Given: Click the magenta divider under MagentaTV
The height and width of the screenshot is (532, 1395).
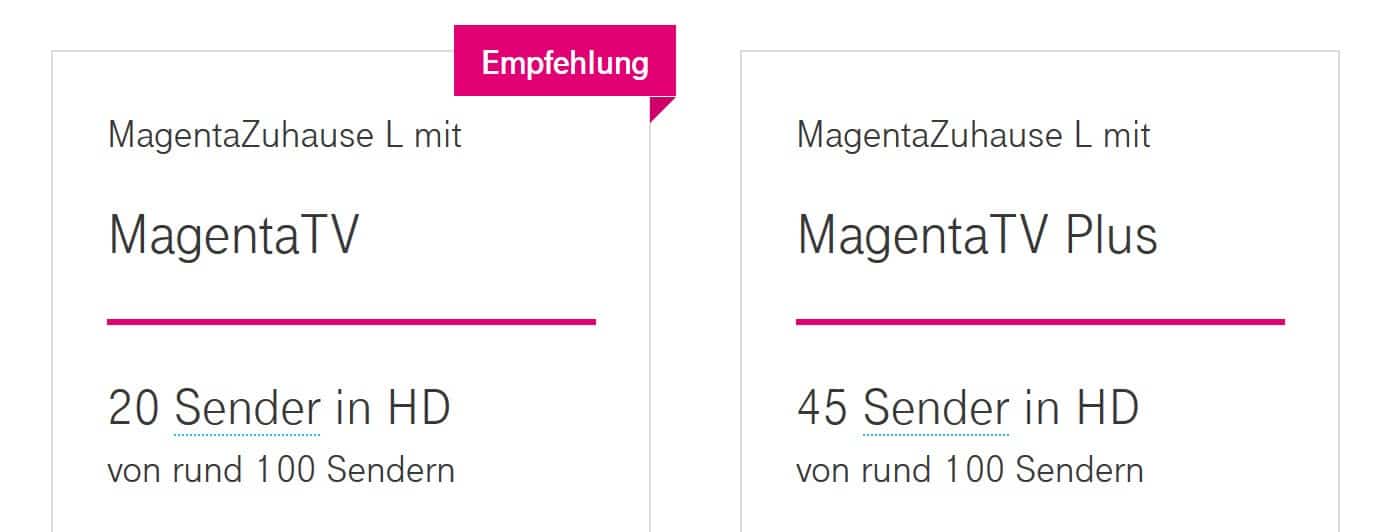Looking at the screenshot, I should tap(351, 322).
